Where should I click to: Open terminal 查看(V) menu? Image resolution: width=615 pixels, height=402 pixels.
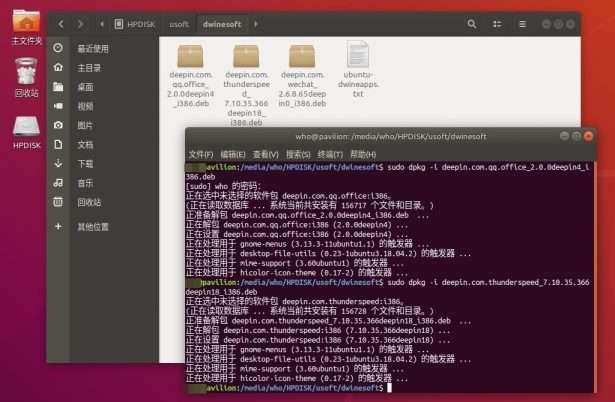click(266, 155)
